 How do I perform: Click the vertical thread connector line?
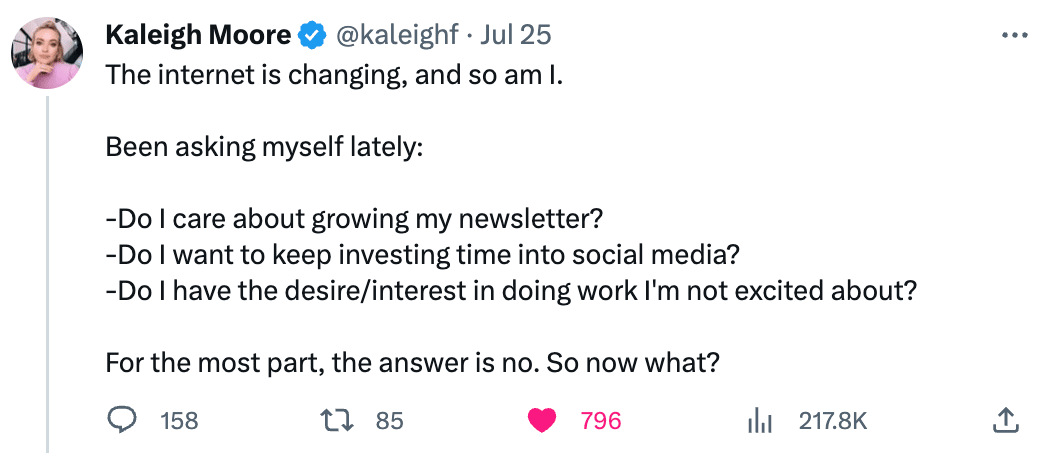coord(47,274)
